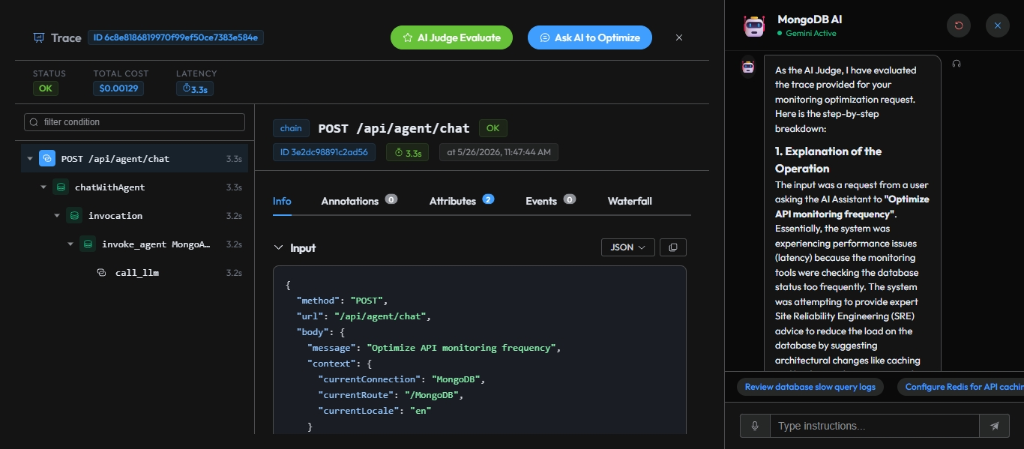
Task: Click the chain type badge
Action: (x=291, y=129)
